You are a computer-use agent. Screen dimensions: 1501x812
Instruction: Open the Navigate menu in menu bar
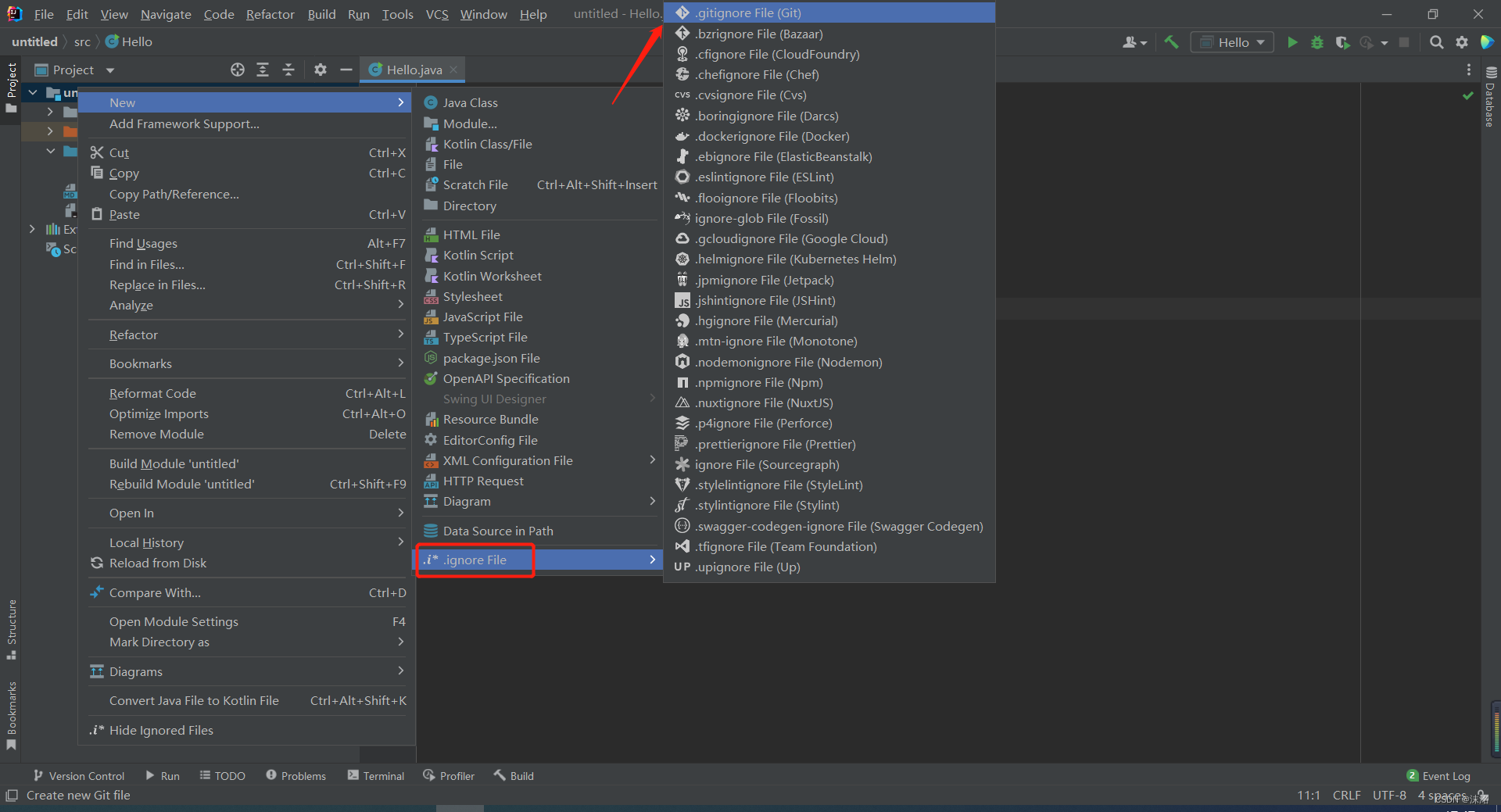click(x=166, y=14)
